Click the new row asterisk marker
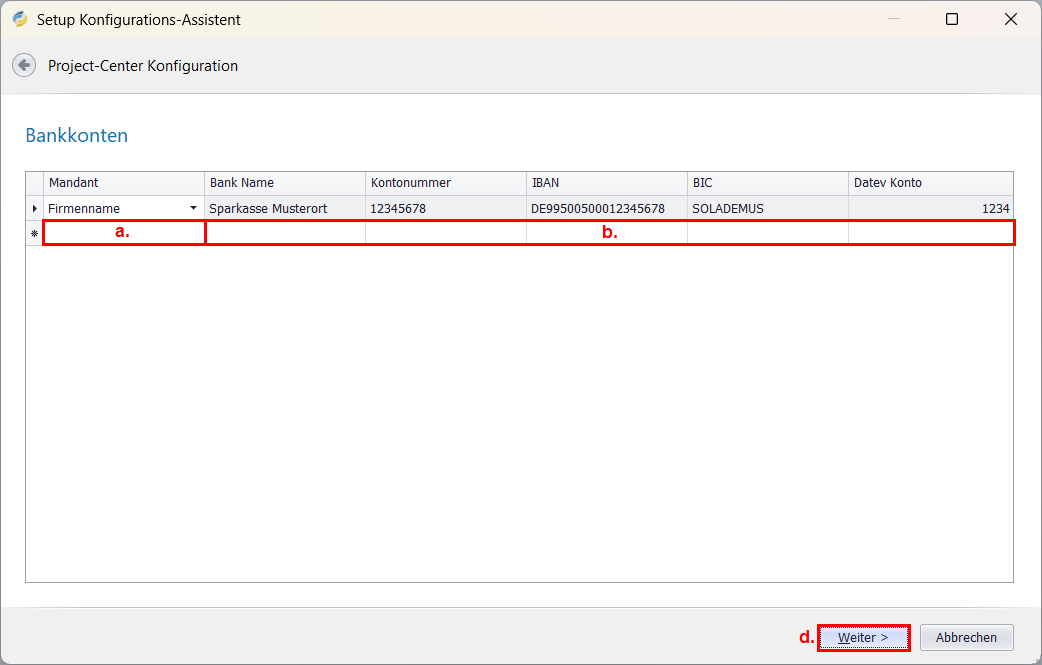 [x=35, y=233]
